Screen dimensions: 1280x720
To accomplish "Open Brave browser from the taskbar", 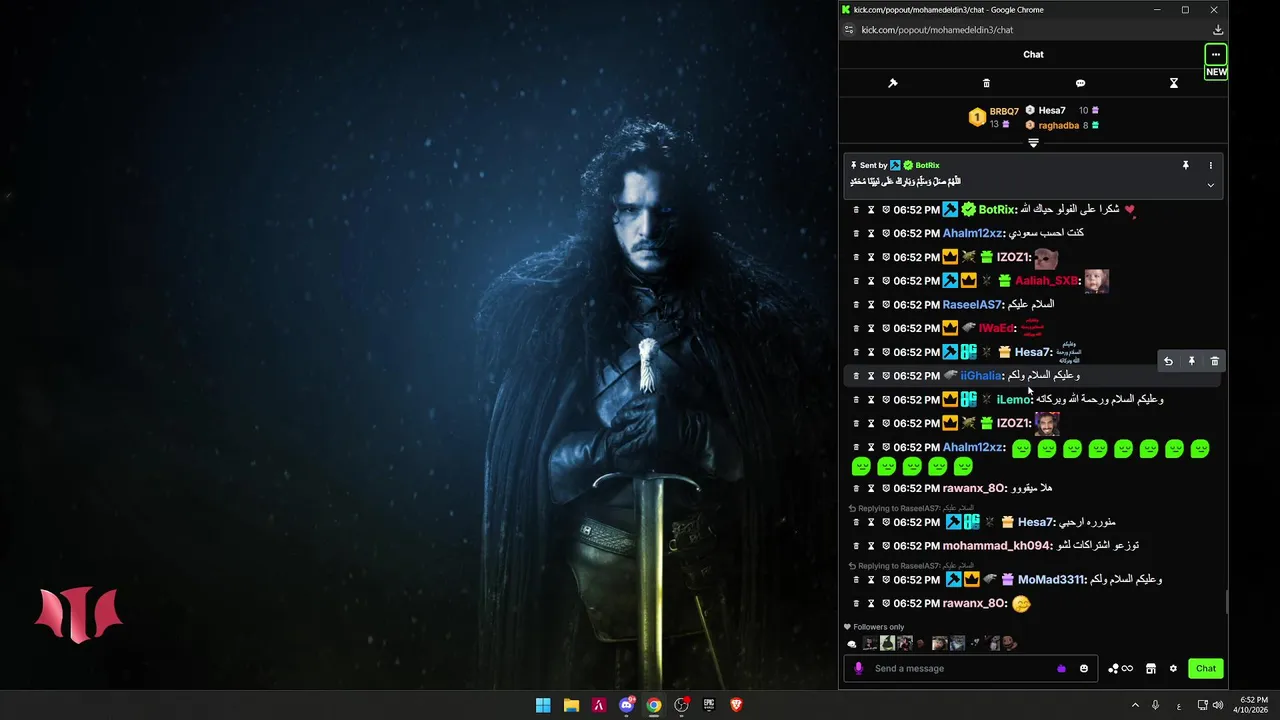I will (x=737, y=705).
